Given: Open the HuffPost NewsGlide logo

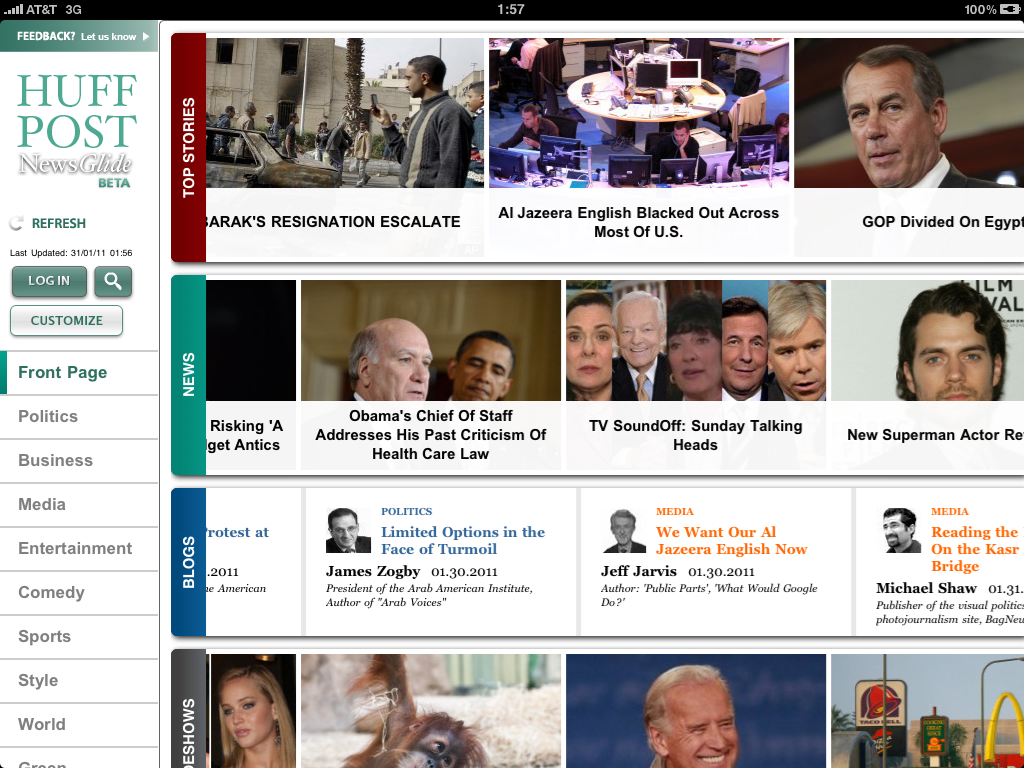Looking at the screenshot, I should (77, 130).
